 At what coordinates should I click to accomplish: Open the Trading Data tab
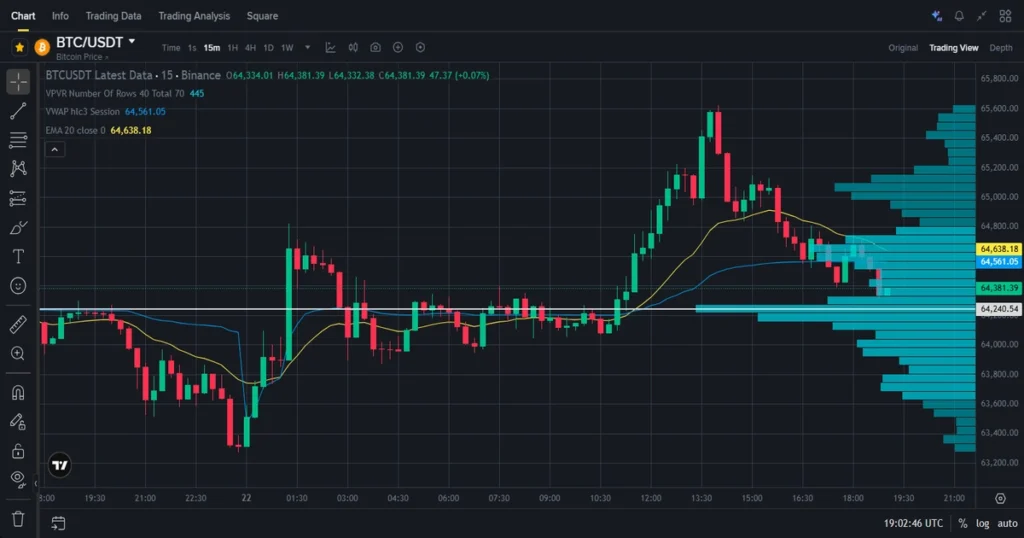(x=114, y=16)
